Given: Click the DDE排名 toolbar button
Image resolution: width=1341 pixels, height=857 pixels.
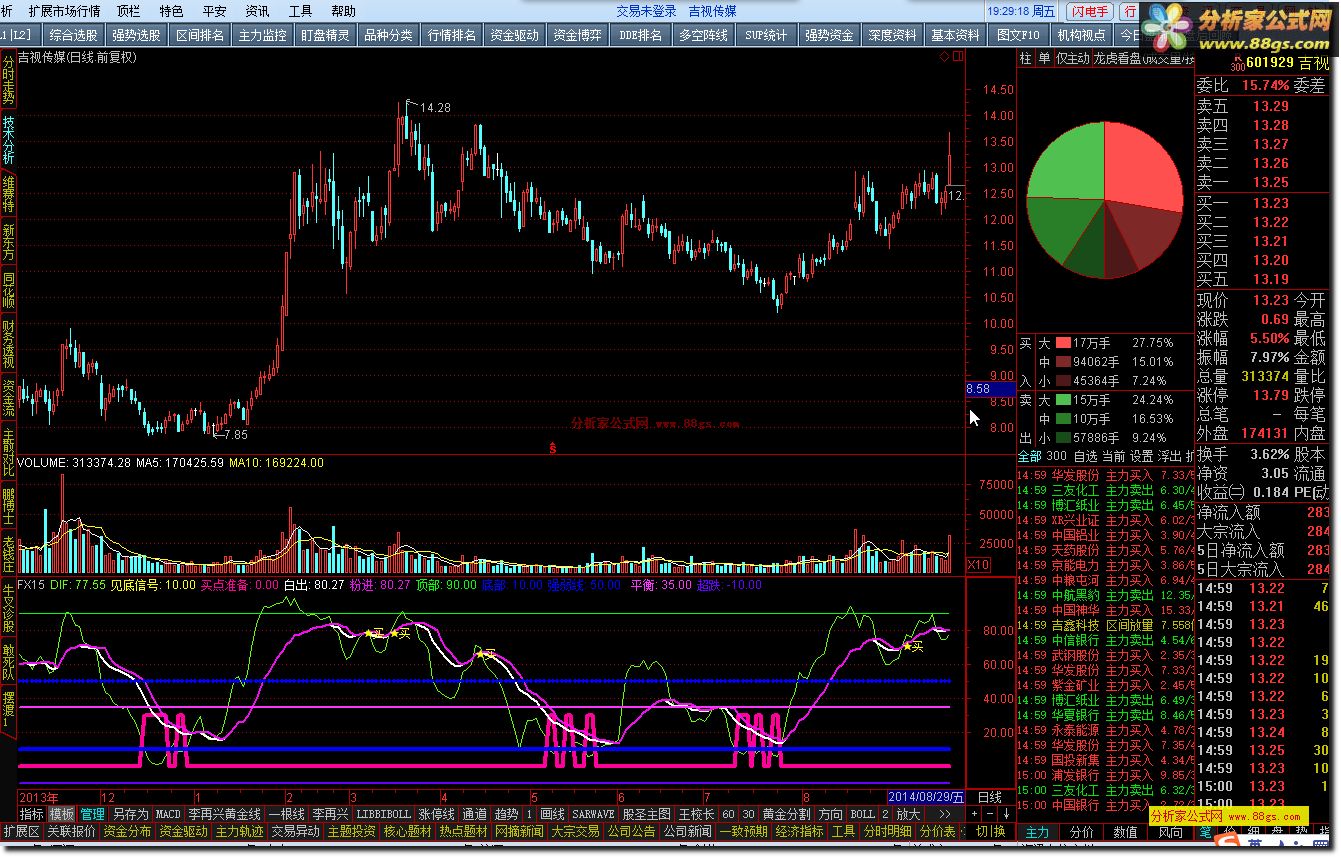Looking at the screenshot, I should pos(641,35).
